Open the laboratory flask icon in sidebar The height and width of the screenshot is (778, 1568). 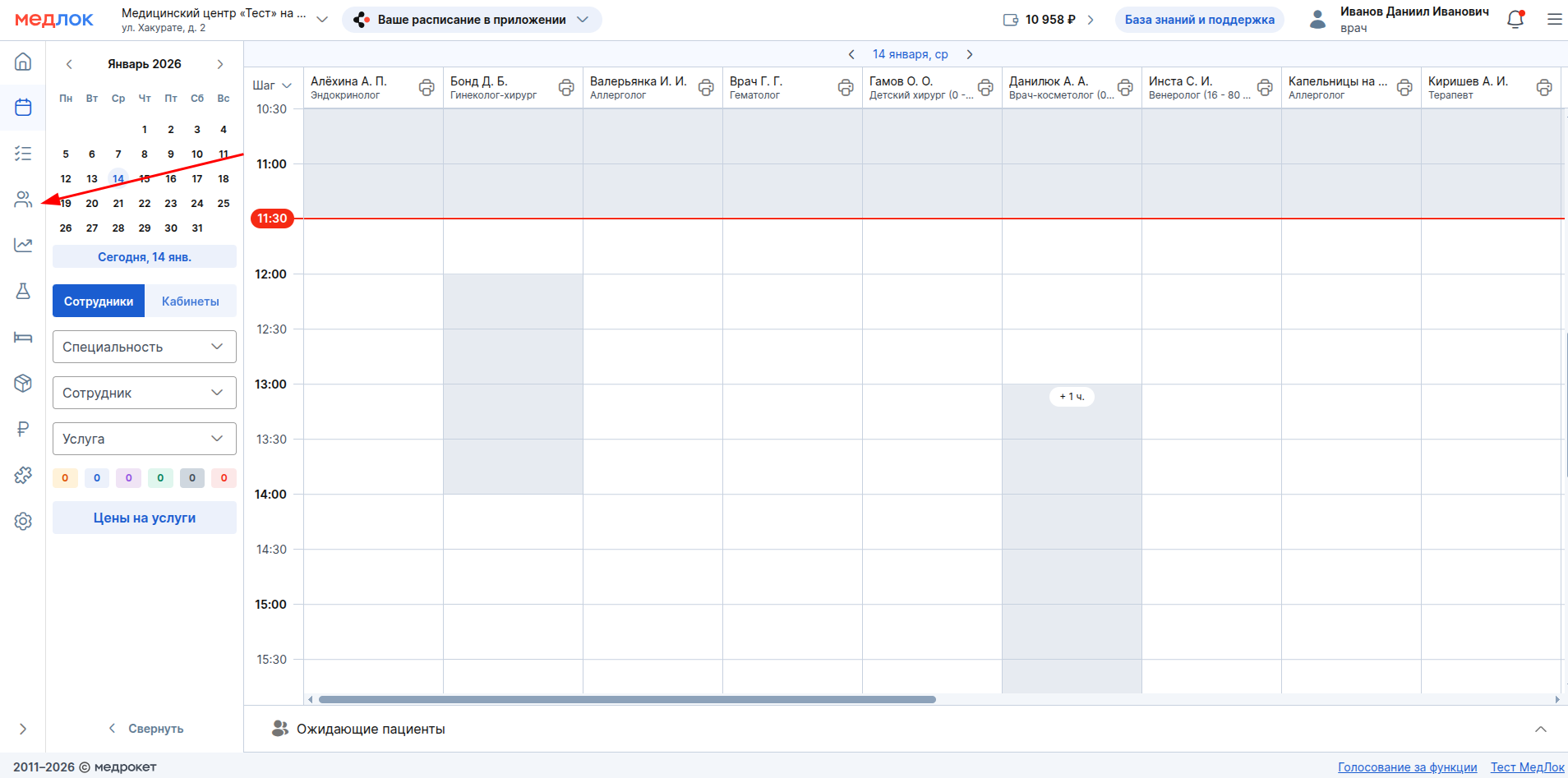click(x=23, y=292)
